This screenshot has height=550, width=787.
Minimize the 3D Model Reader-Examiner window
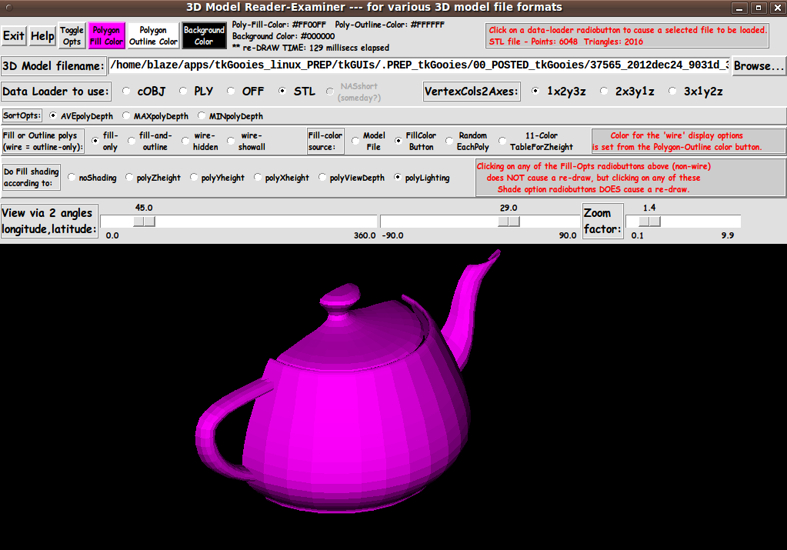739,8
